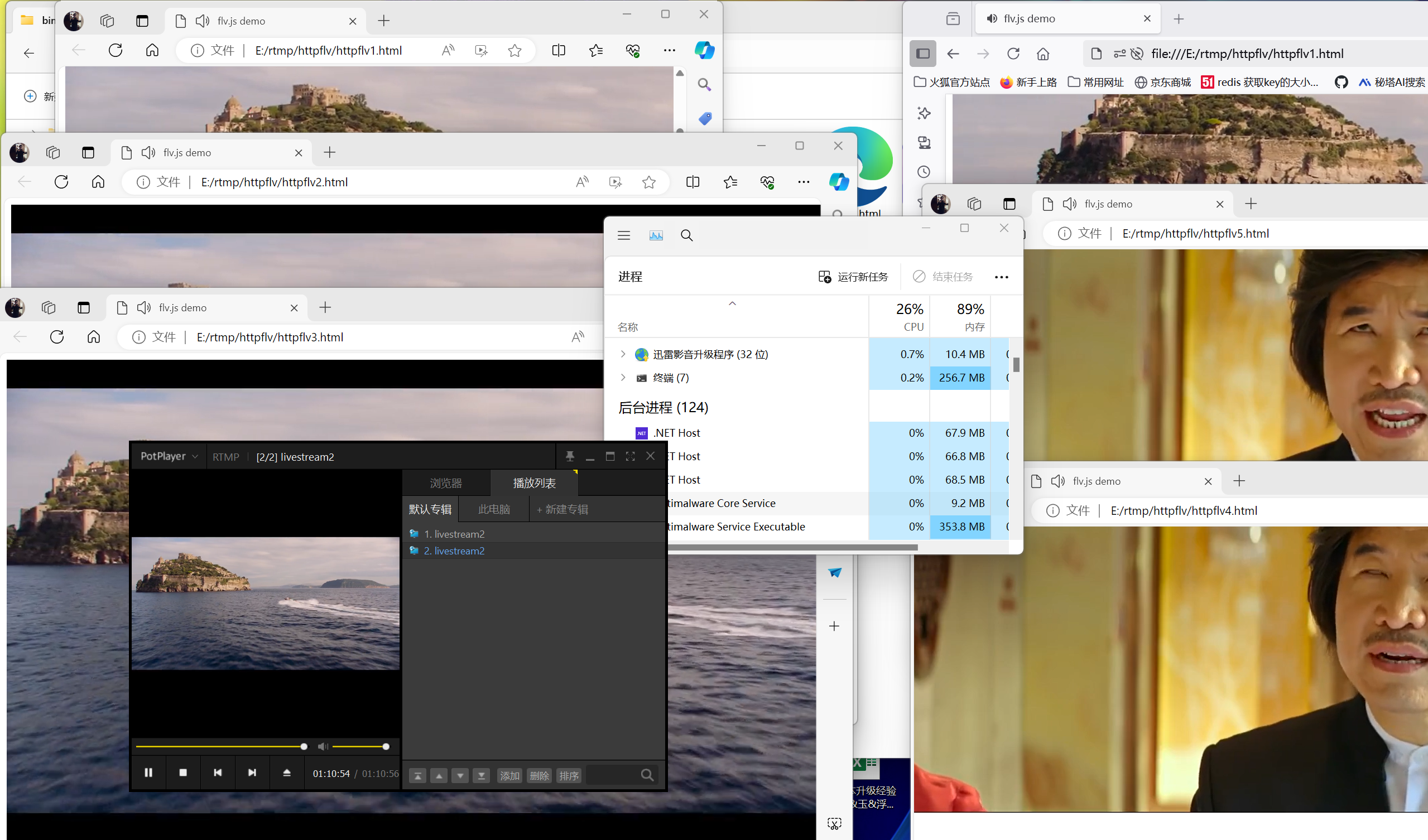Click the 添加 button in playlist
Screen dimensions: 1428x840
pos(509,775)
